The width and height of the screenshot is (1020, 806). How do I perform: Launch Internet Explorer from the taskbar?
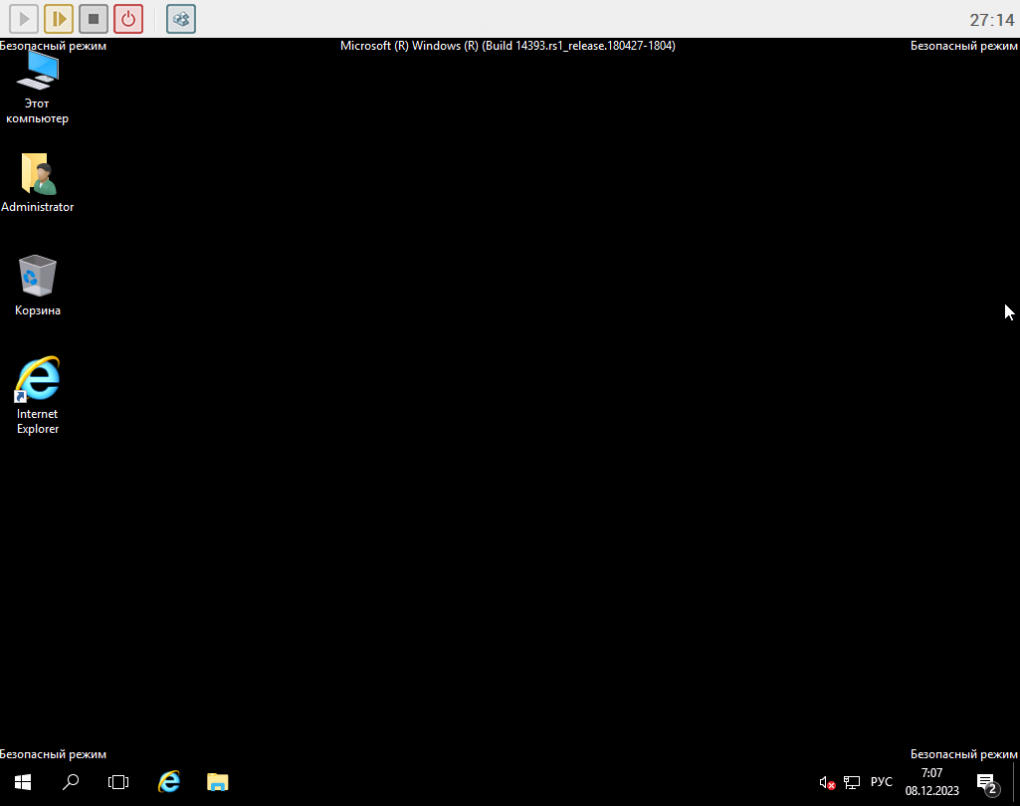[169, 782]
